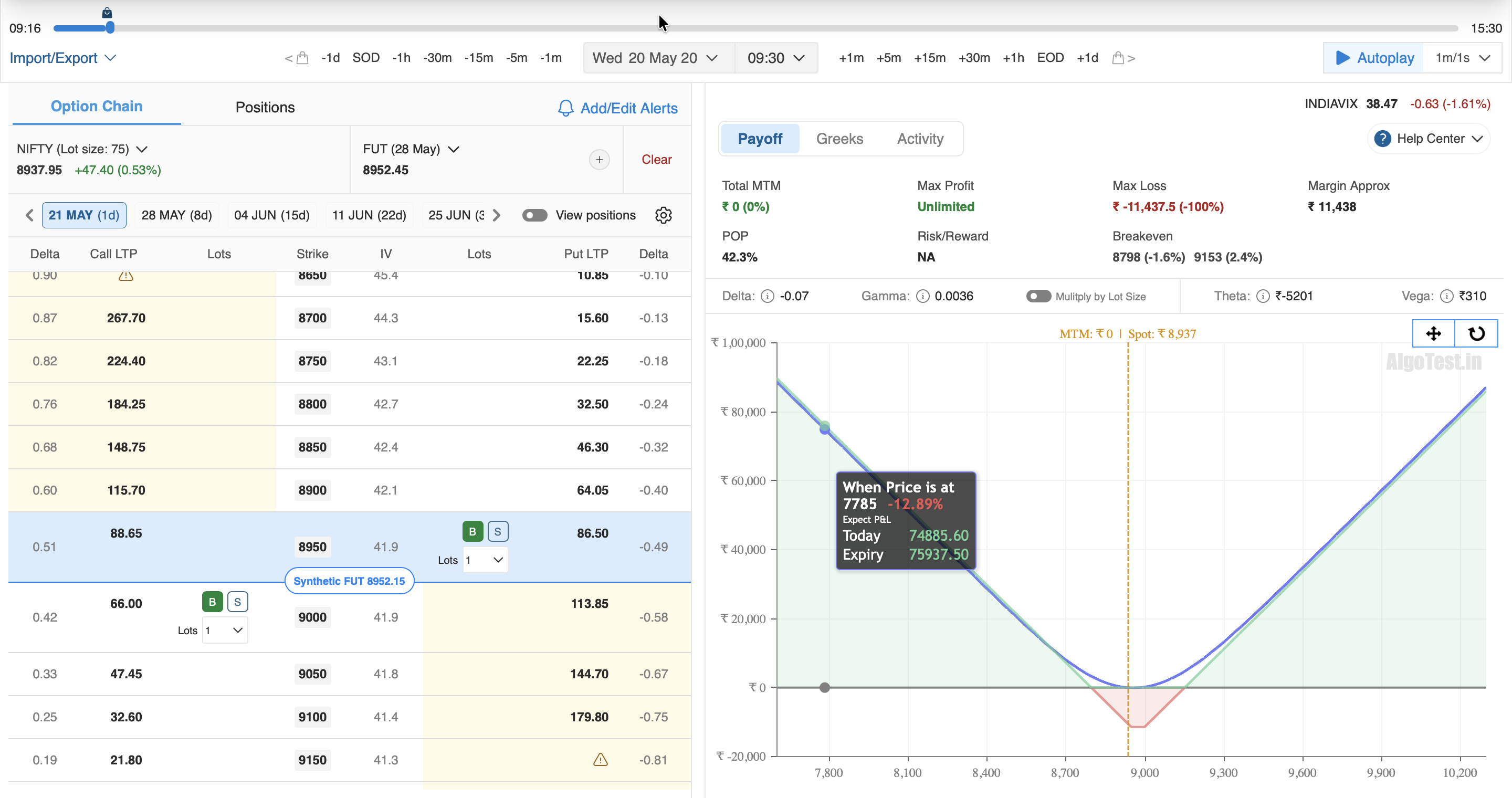Click Buy button for 8950 put
The height and width of the screenshot is (798, 1512).
[x=472, y=532]
